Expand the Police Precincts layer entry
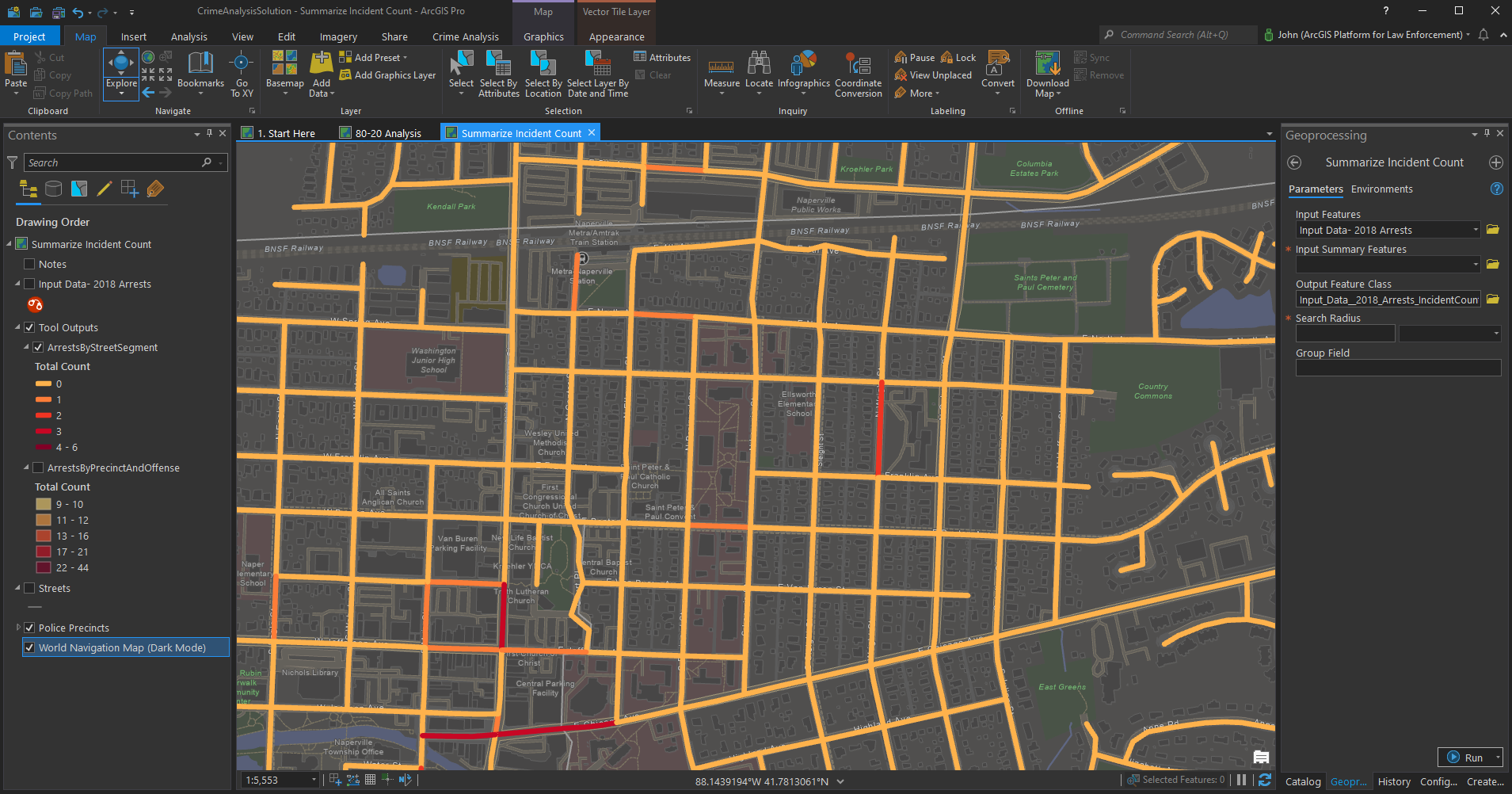The image size is (1512, 794). click(17, 627)
